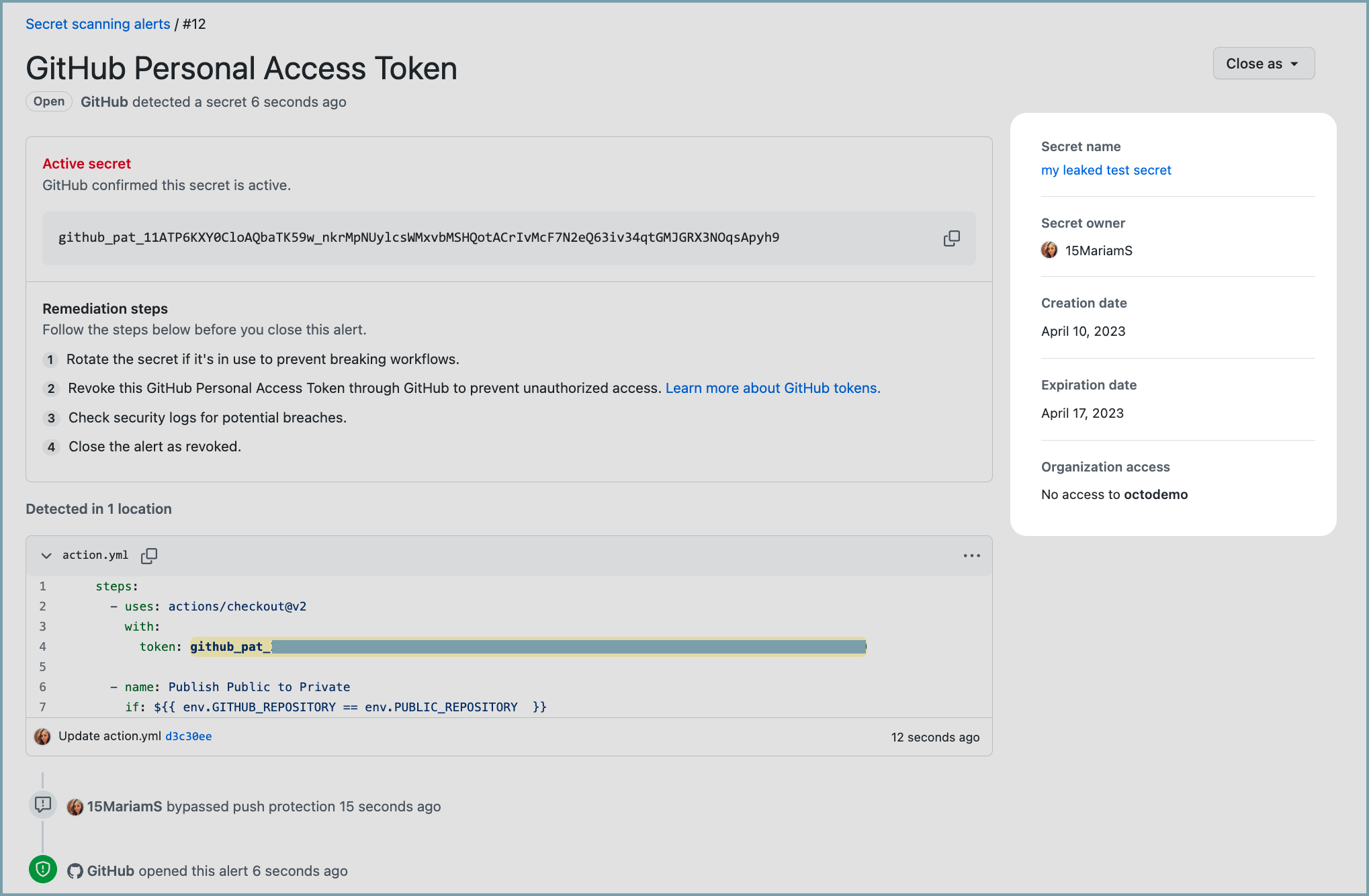
Task: Click the 12 seconds ago commit timestamp
Action: (x=935, y=737)
